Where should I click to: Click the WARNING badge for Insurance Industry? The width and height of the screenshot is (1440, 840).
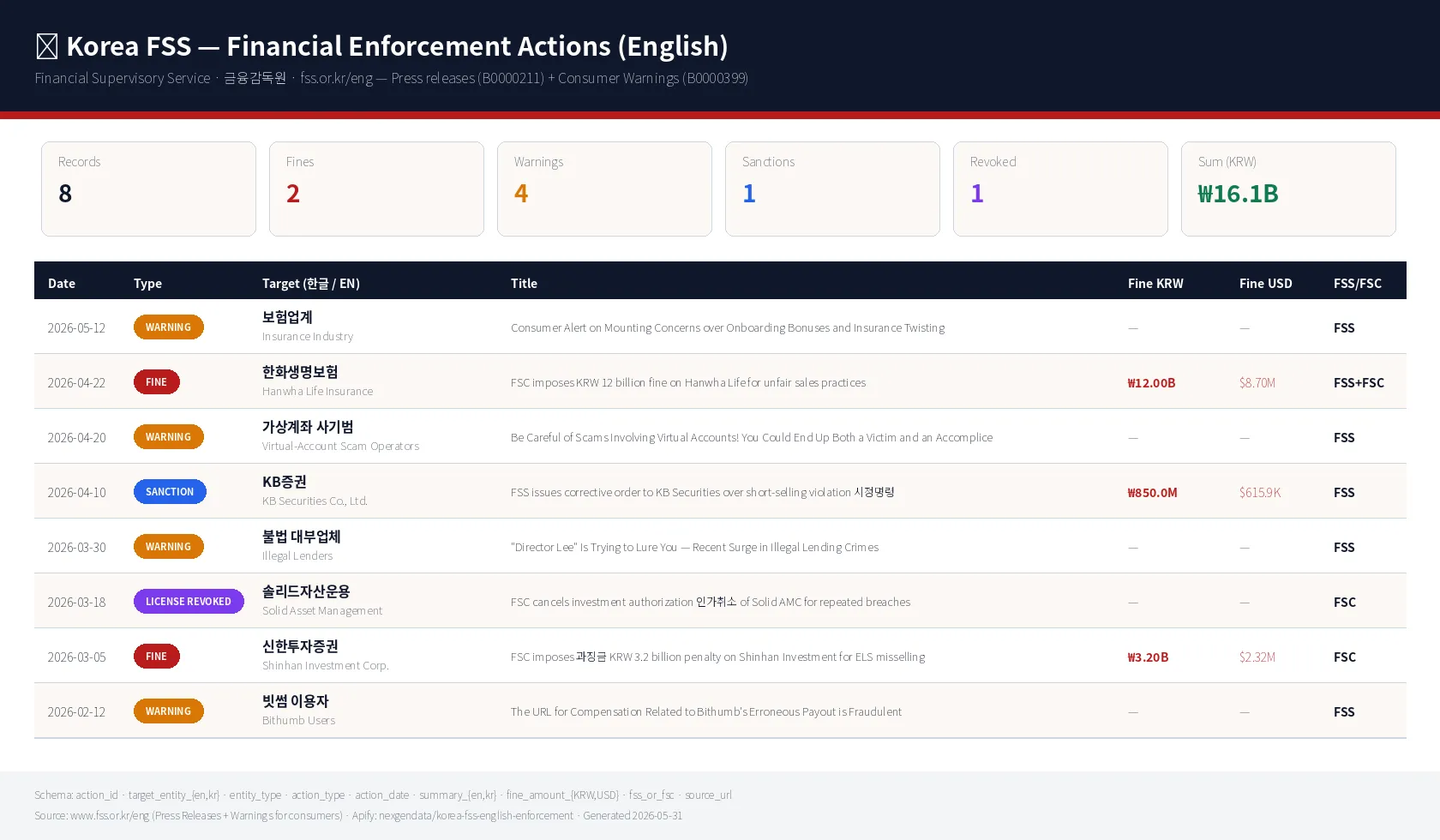169,327
